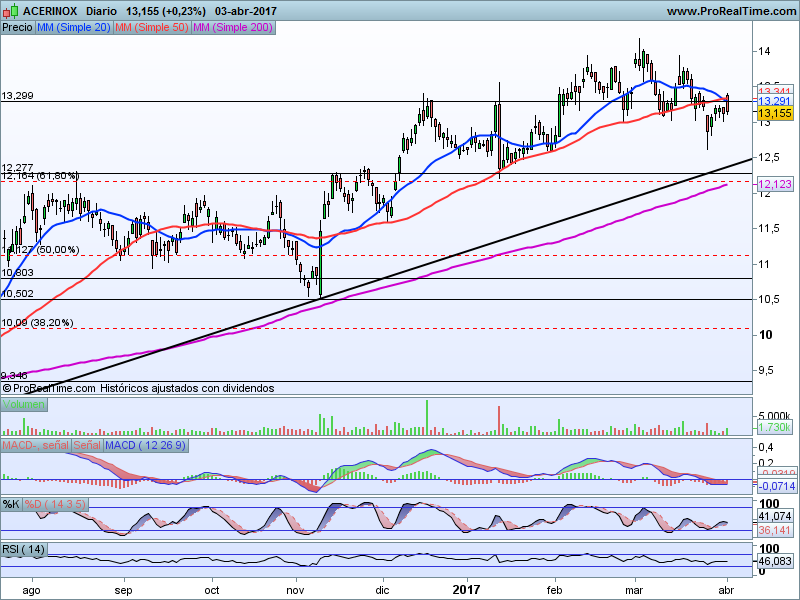800x600 pixels.
Task: Click the feb month label on time axis
Action: tap(554, 590)
